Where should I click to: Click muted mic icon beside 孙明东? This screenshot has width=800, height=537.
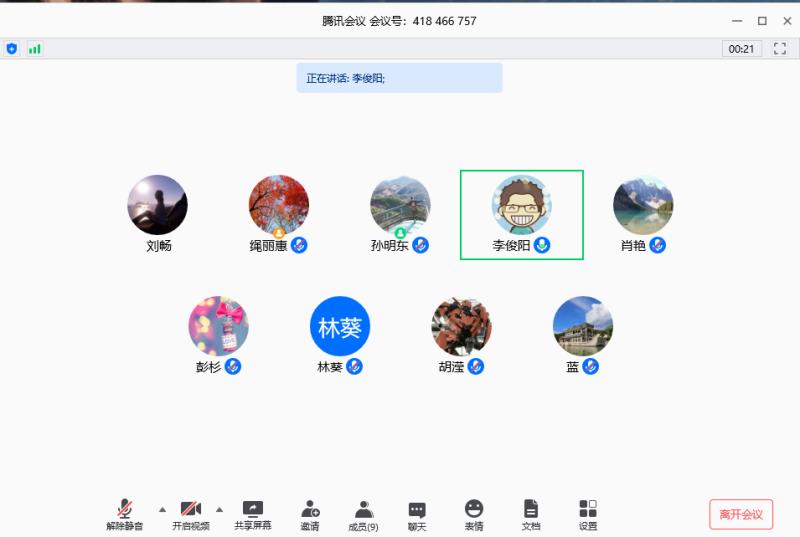pos(420,245)
